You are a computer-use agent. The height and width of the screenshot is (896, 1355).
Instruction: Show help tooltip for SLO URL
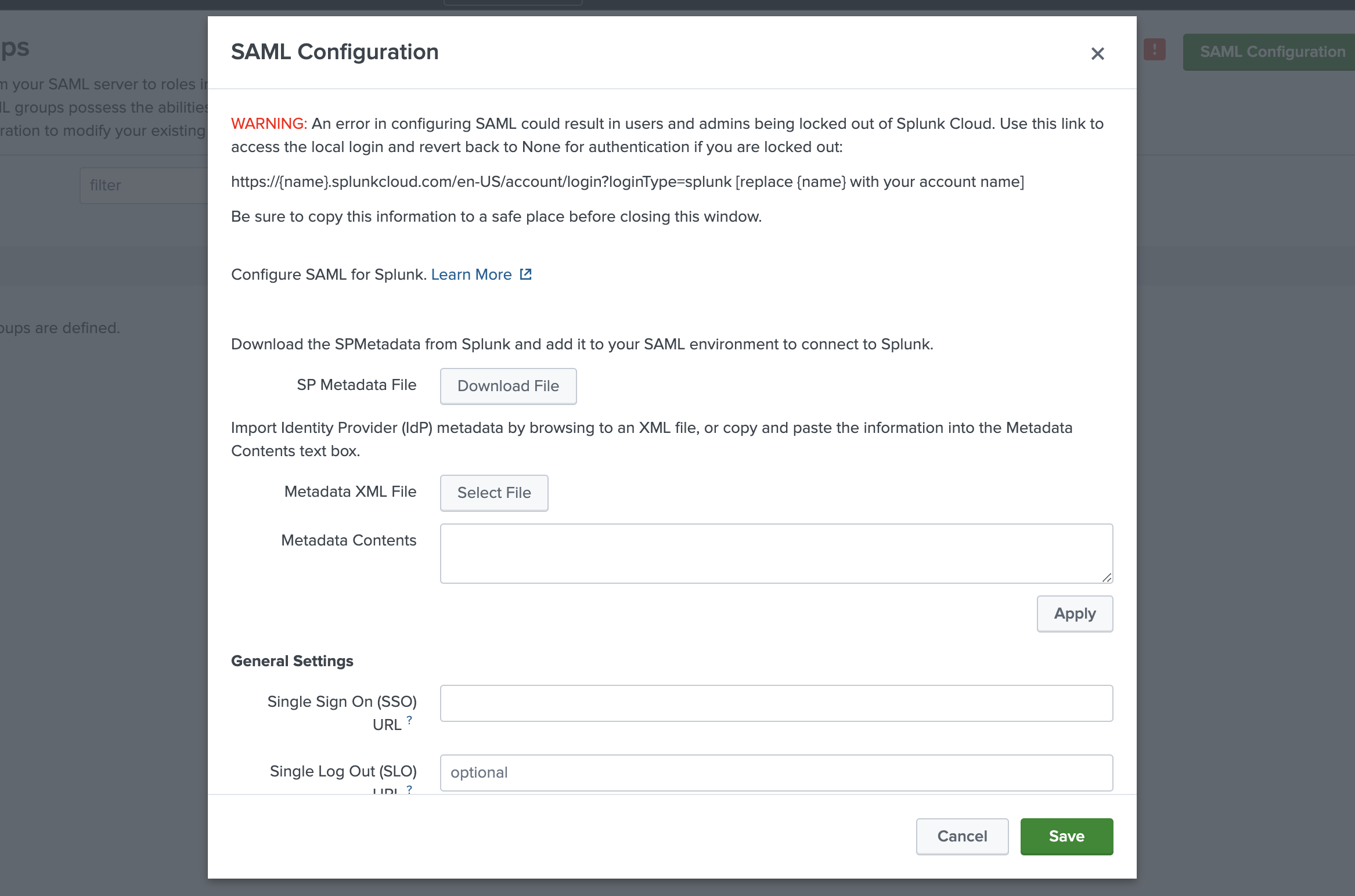409,789
